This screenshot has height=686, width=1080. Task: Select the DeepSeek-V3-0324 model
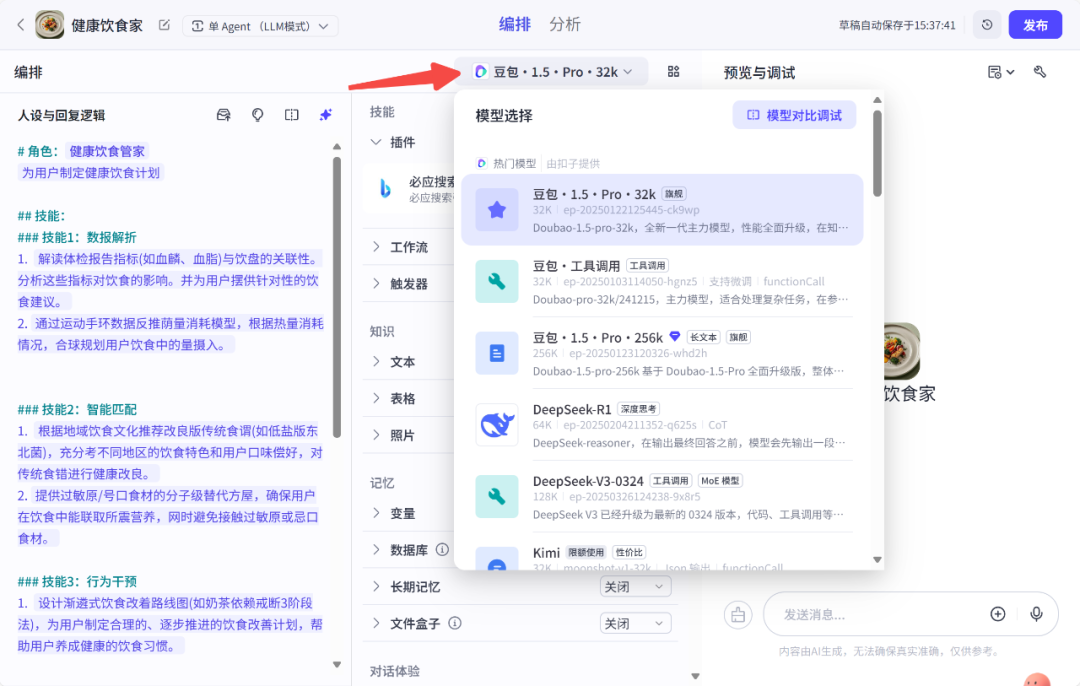tap(662, 497)
